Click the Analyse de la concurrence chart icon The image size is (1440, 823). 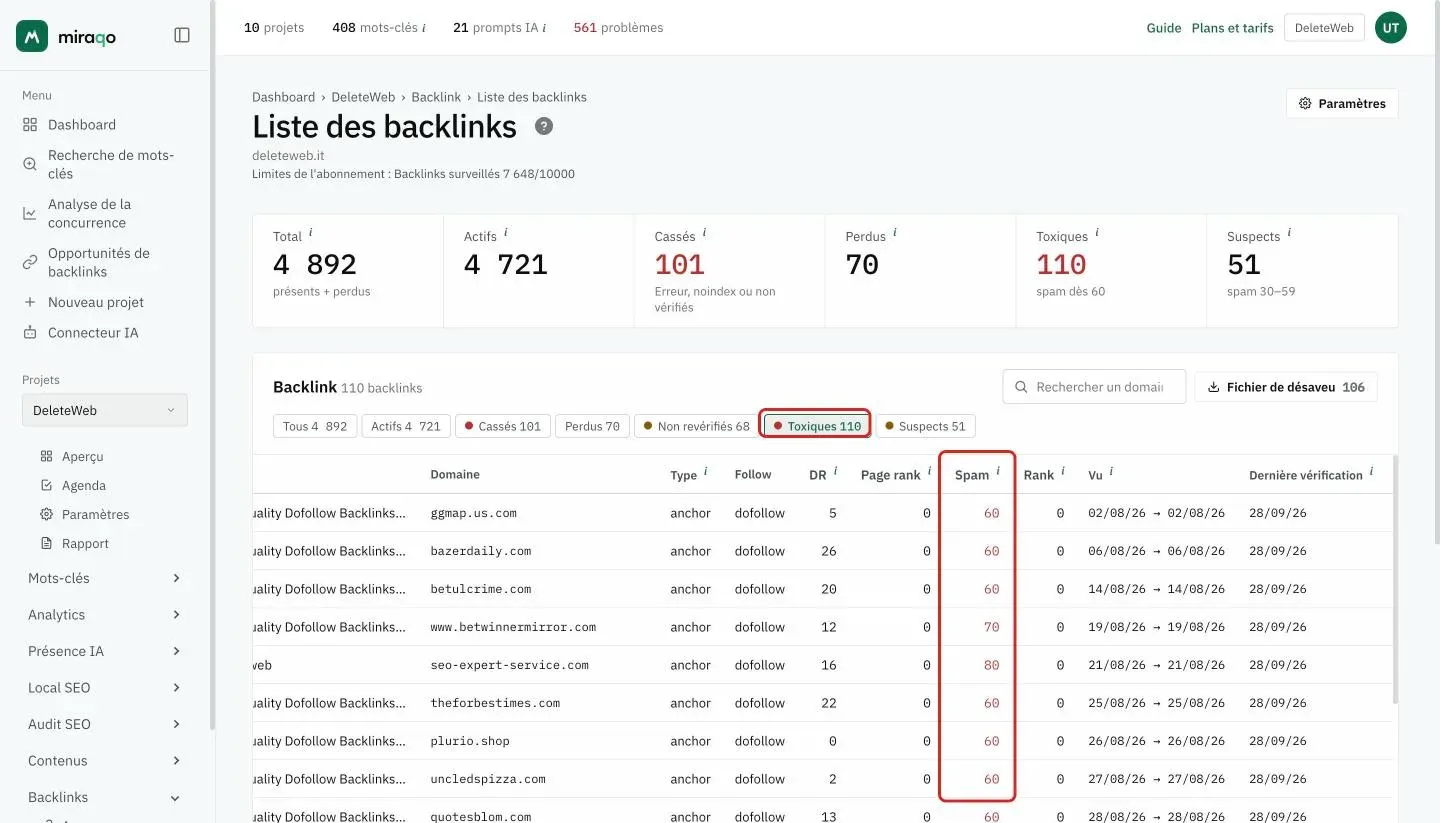(x=30, y=213)
